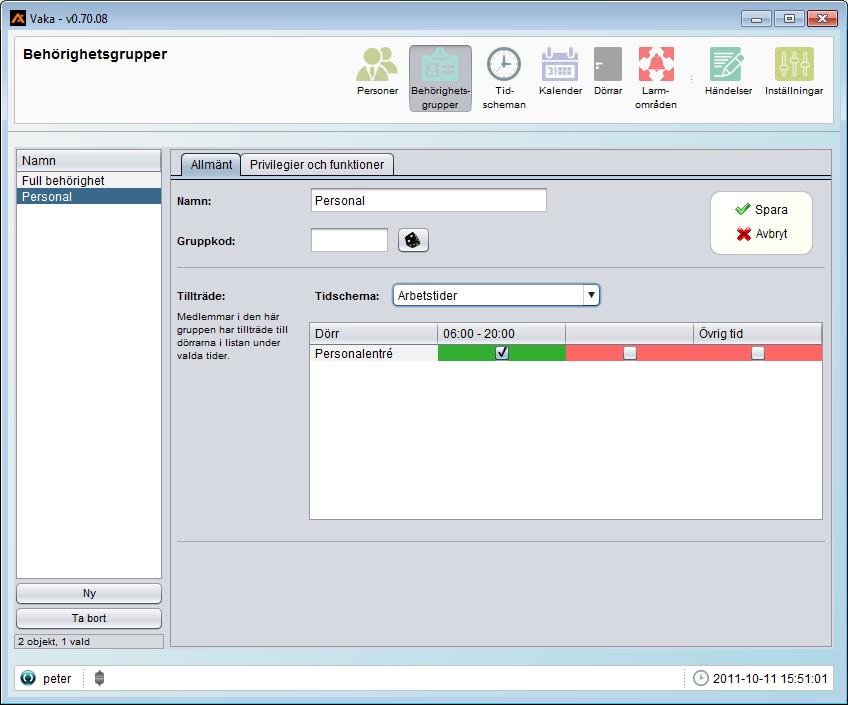Open the Händelser section
This screenshot has width=848, height=705.
[728, 72]
